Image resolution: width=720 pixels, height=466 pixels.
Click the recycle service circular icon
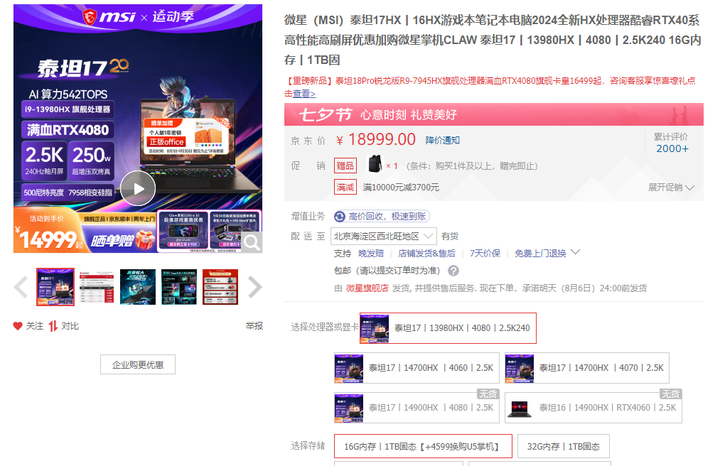pos(340,217)
